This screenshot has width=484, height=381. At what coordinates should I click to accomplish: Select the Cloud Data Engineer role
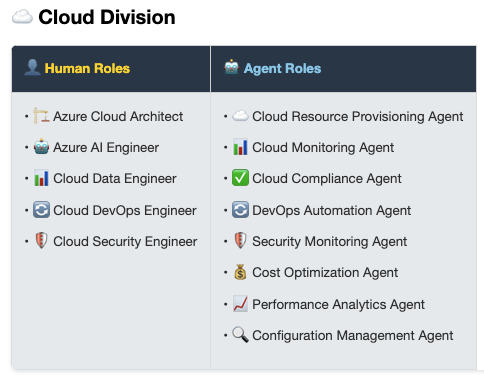[x=115, y=179]
